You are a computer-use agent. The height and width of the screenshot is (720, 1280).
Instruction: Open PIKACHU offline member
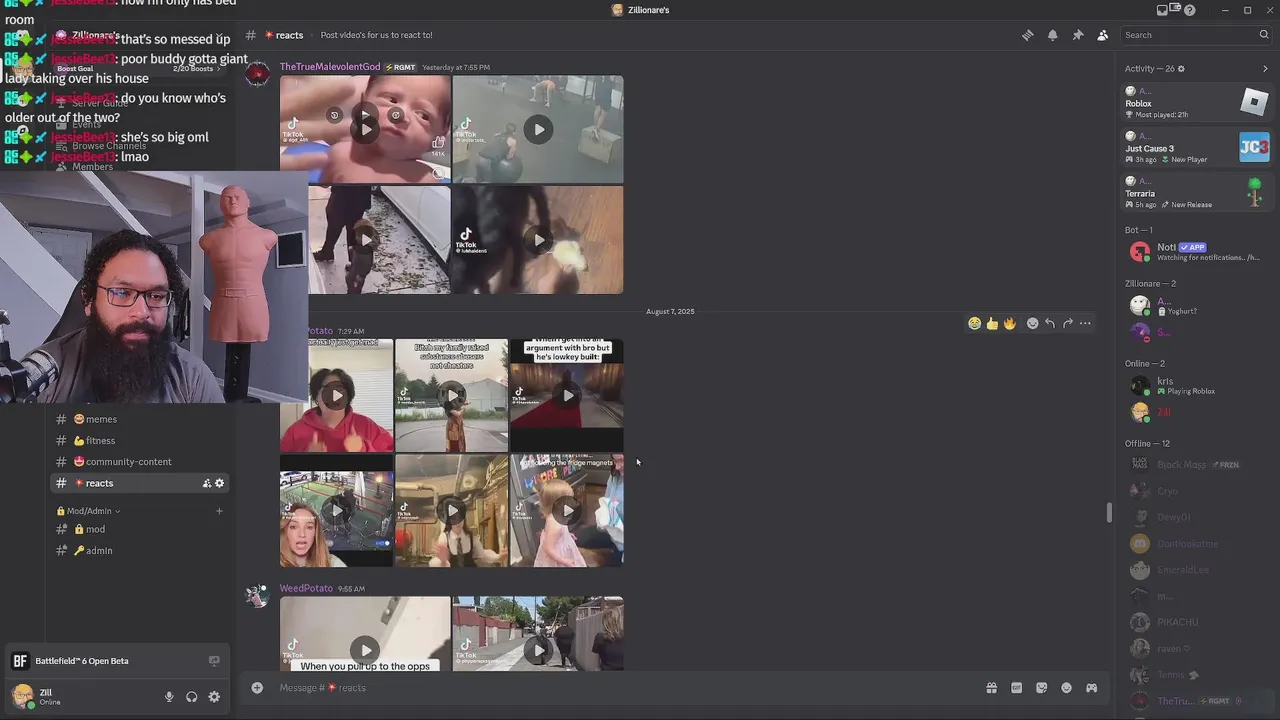coord(1197,622)
